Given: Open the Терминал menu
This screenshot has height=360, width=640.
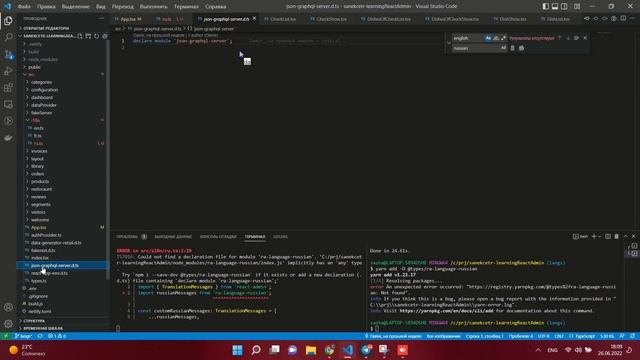Looking at the screenshot, I should [x=186, y=7].
